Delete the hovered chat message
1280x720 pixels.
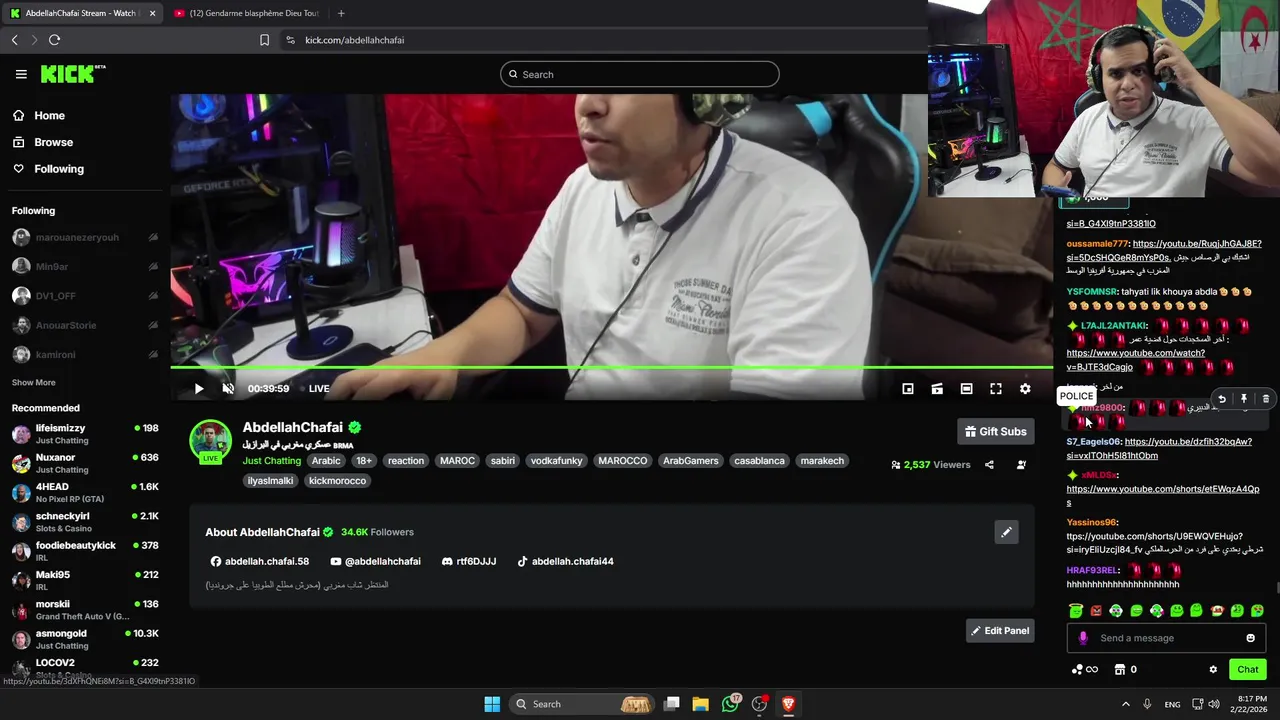click(1265, 399)
